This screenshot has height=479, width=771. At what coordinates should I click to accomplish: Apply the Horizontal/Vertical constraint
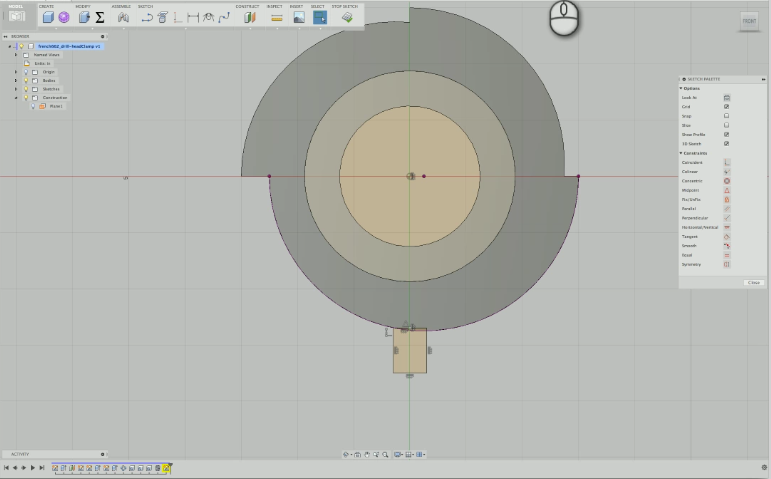(x=727, y=227)
